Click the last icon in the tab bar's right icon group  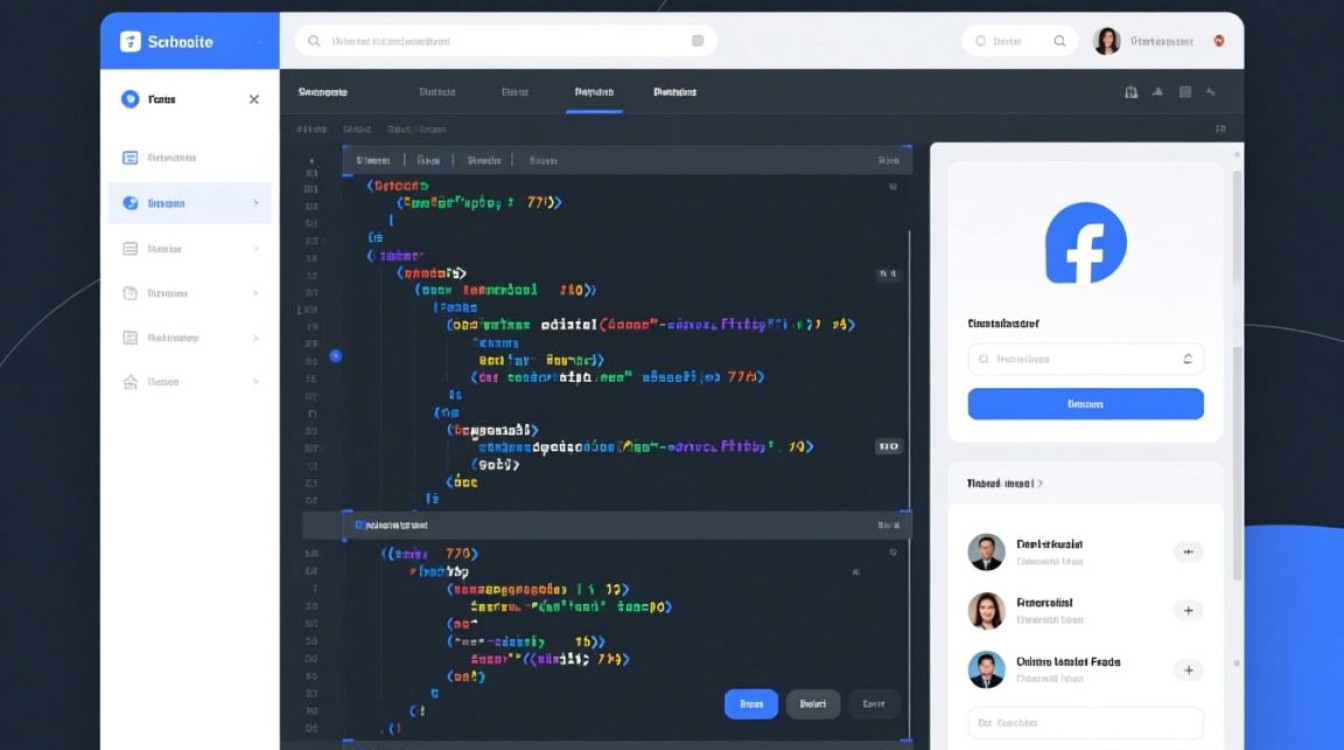click(1211, 92)
